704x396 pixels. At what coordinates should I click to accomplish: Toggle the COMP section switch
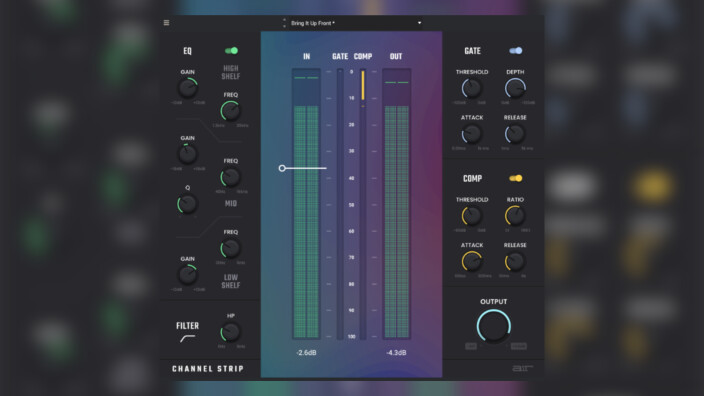pyautogui.click(x=515, y=178)
